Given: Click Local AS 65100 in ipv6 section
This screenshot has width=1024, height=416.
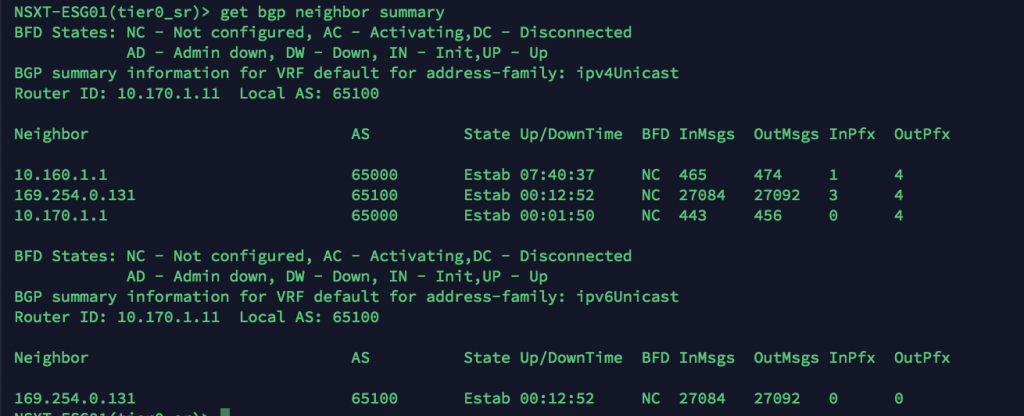Looking at the screenshot, I should (x=355, y=317).
